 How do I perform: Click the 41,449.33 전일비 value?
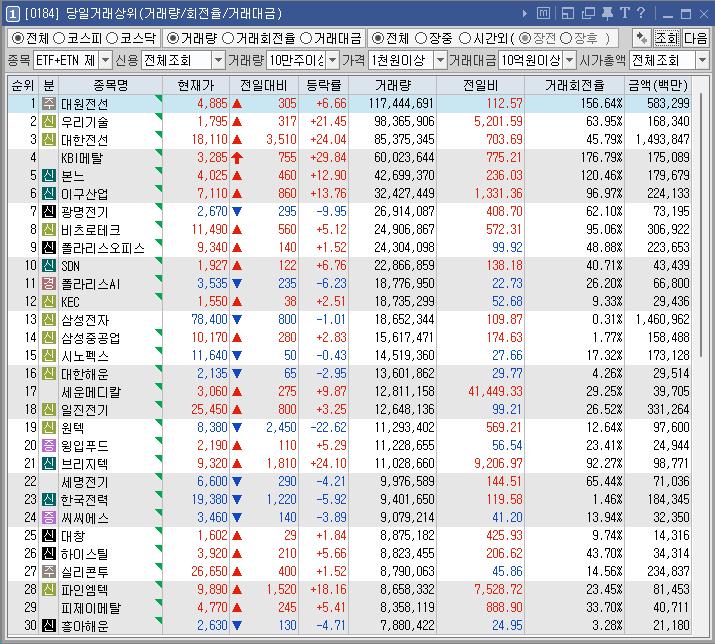coord(495,391)
